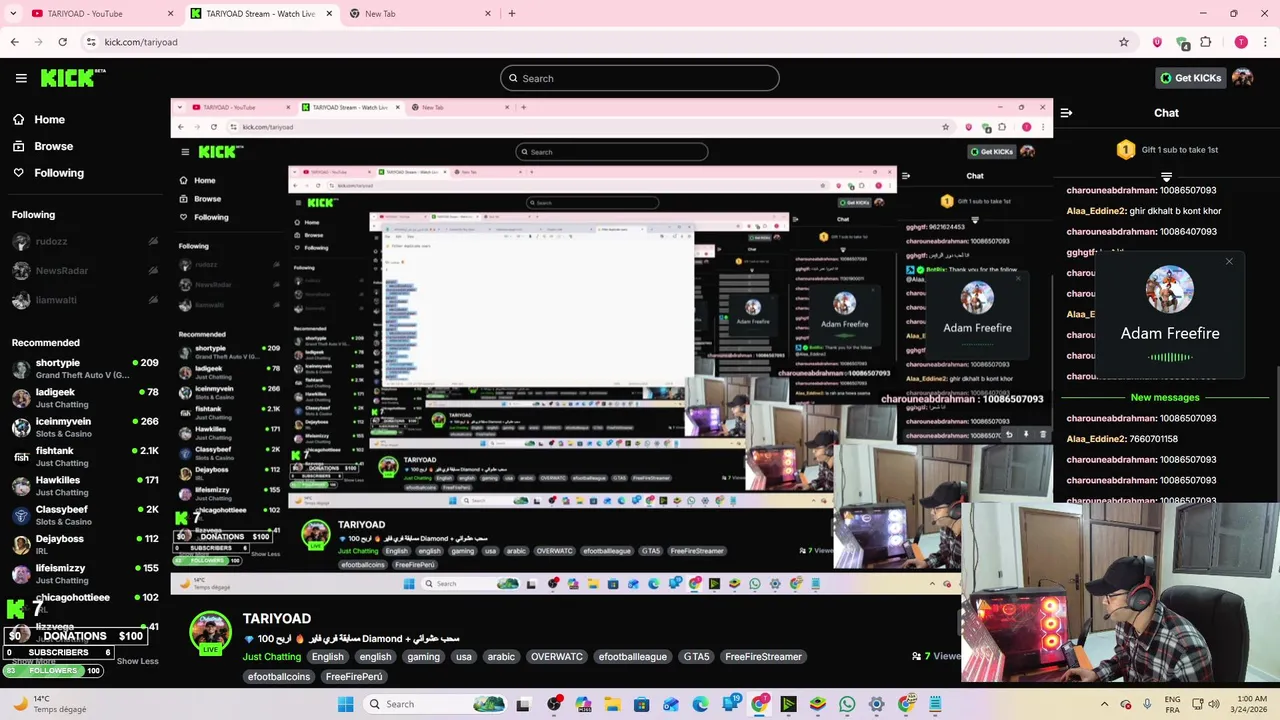Image resolution: width=1280 pixels, height=720 pixels.
Task: Open recommended channel Dejayboss with 112 viewers
Action: pyautogui.click(x=85, y=544)
